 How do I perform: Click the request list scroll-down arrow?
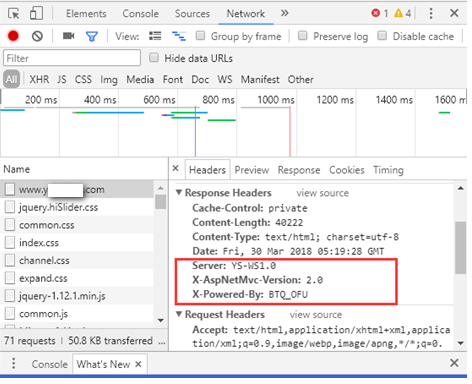click(161, 321)
